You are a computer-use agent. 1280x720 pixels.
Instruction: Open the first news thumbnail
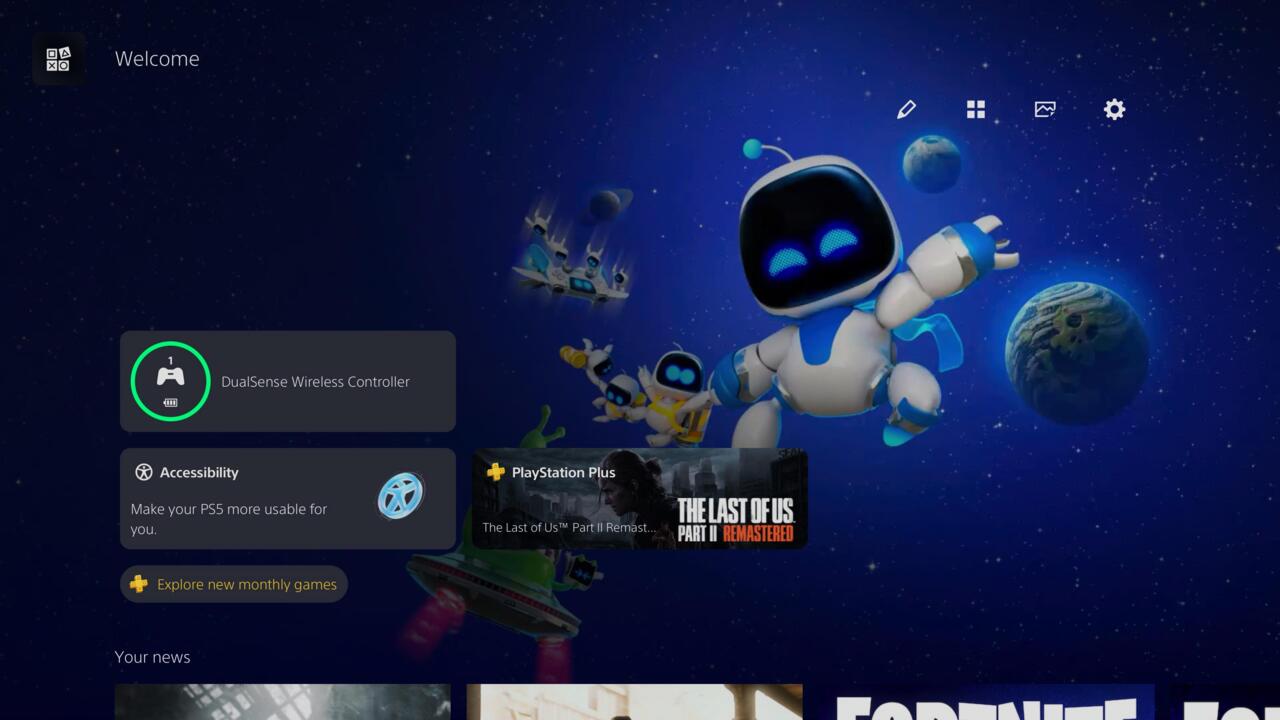coord(282,702)
